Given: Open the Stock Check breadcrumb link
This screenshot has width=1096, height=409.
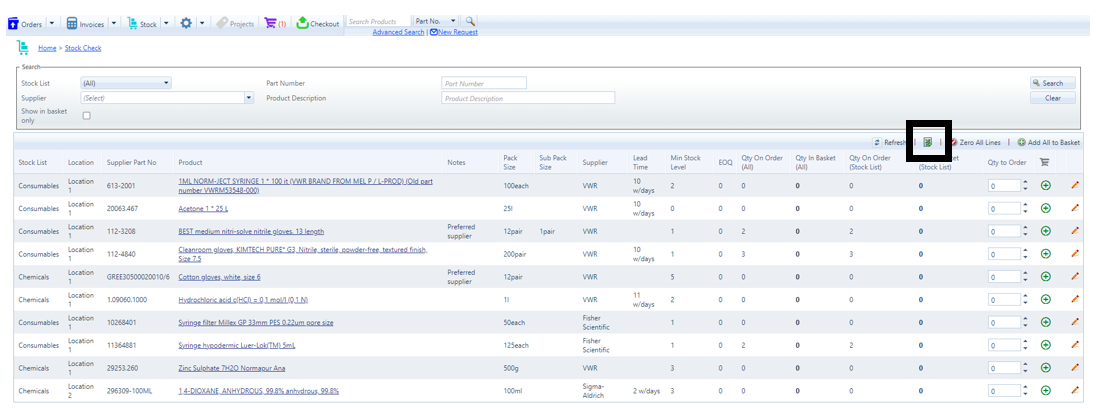Looking at the screenshot, I should [x=83, y=48].
